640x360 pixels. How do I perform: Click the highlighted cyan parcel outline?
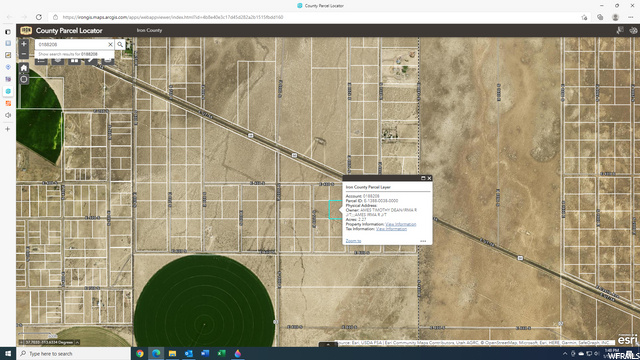click(335, 209)
